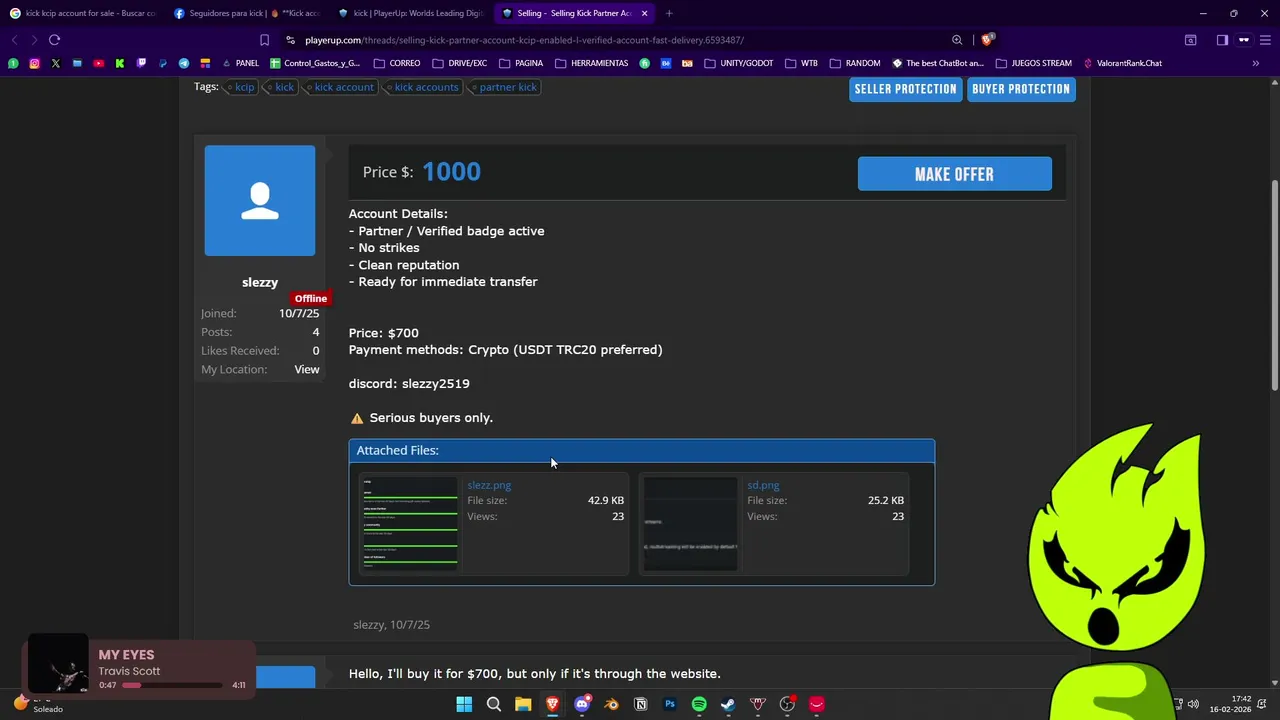Seek in MY EYES track progress bar

click(x=172, y=685)
